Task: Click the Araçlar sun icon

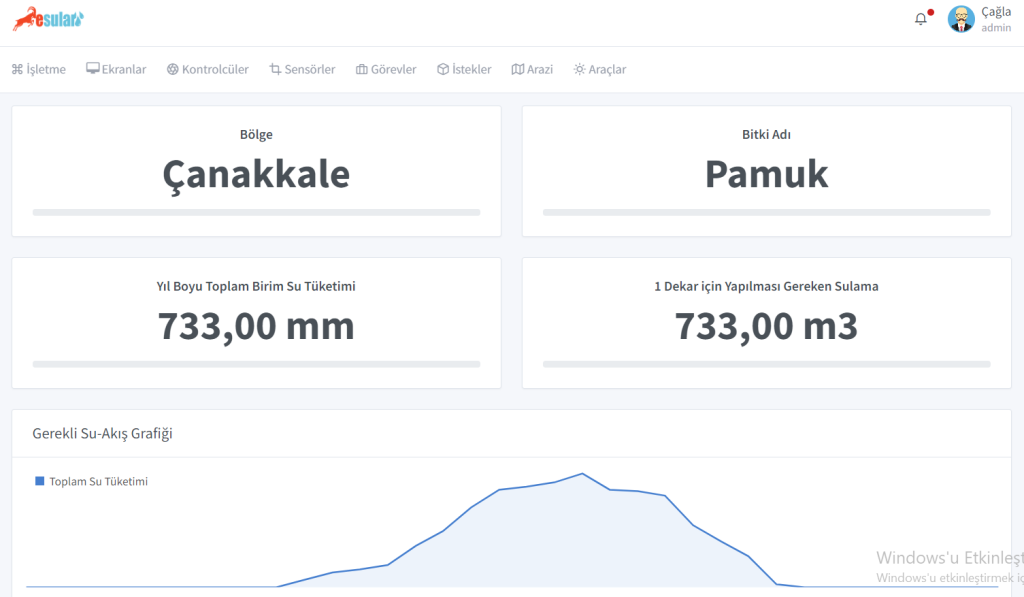Action: [579, 70]
